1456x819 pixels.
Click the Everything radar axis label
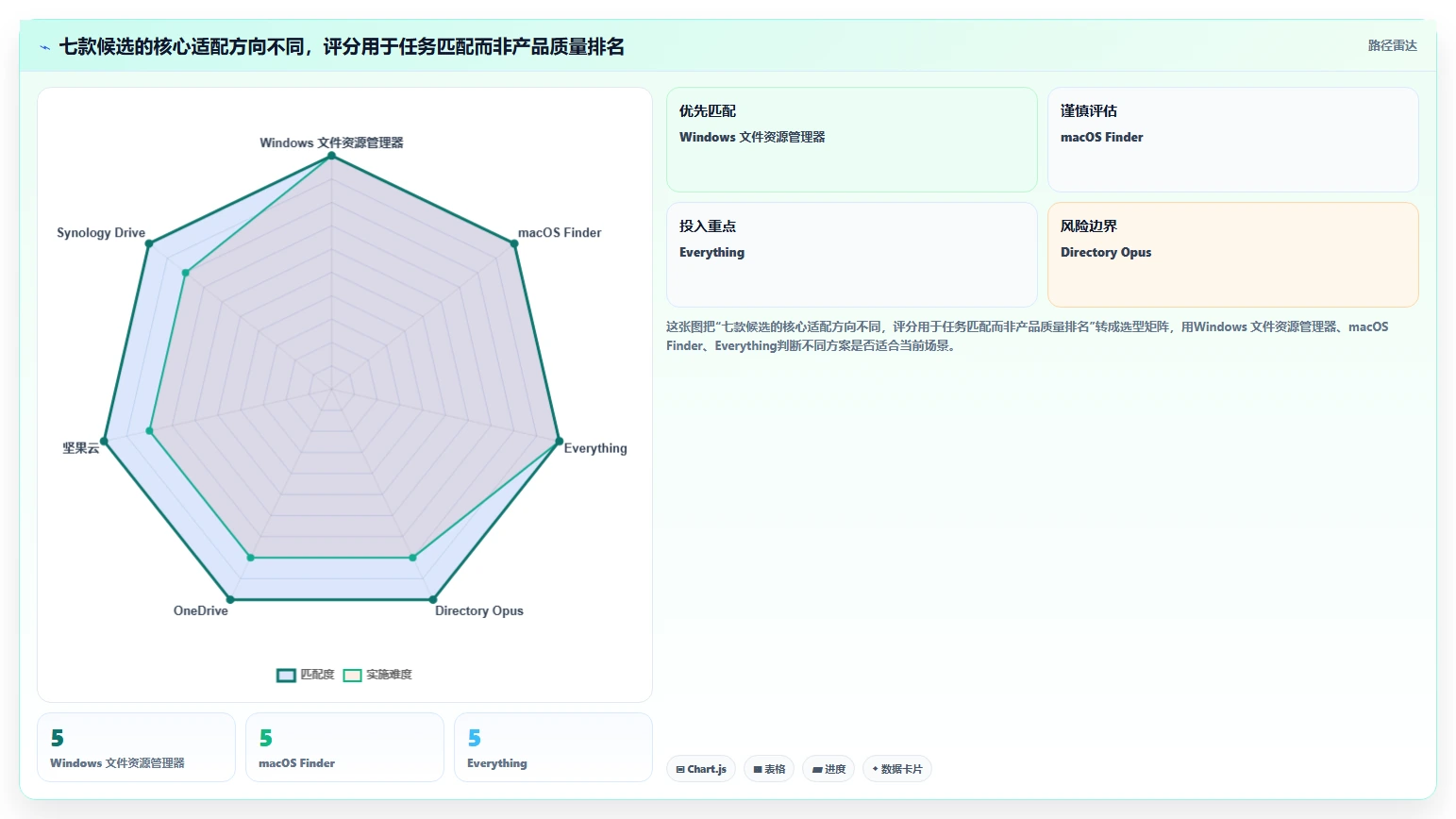[595, 448]
